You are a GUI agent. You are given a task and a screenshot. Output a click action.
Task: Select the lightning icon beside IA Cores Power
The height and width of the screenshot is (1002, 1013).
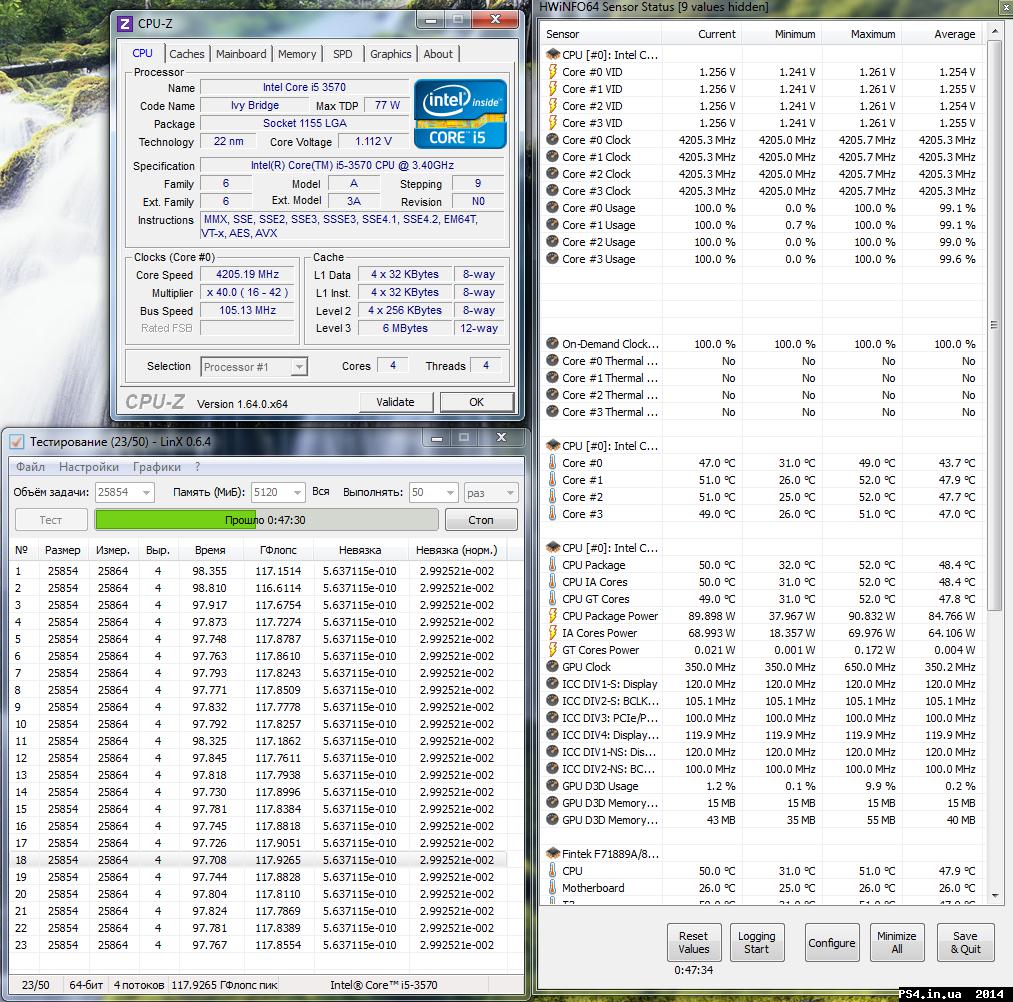point(552,633)
